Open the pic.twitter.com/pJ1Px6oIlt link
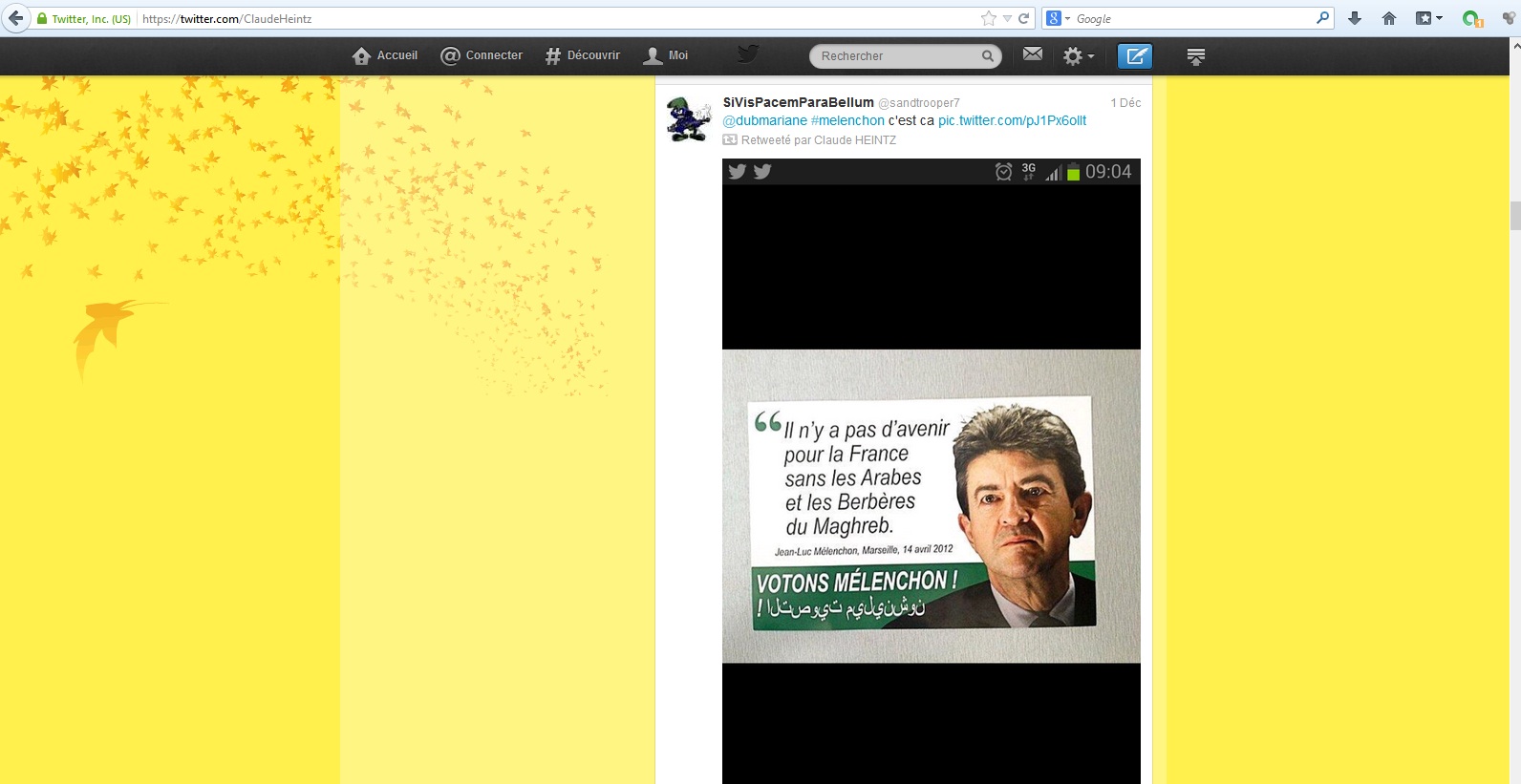The width and height of the screenshot is (1521, 784). 1012,120
